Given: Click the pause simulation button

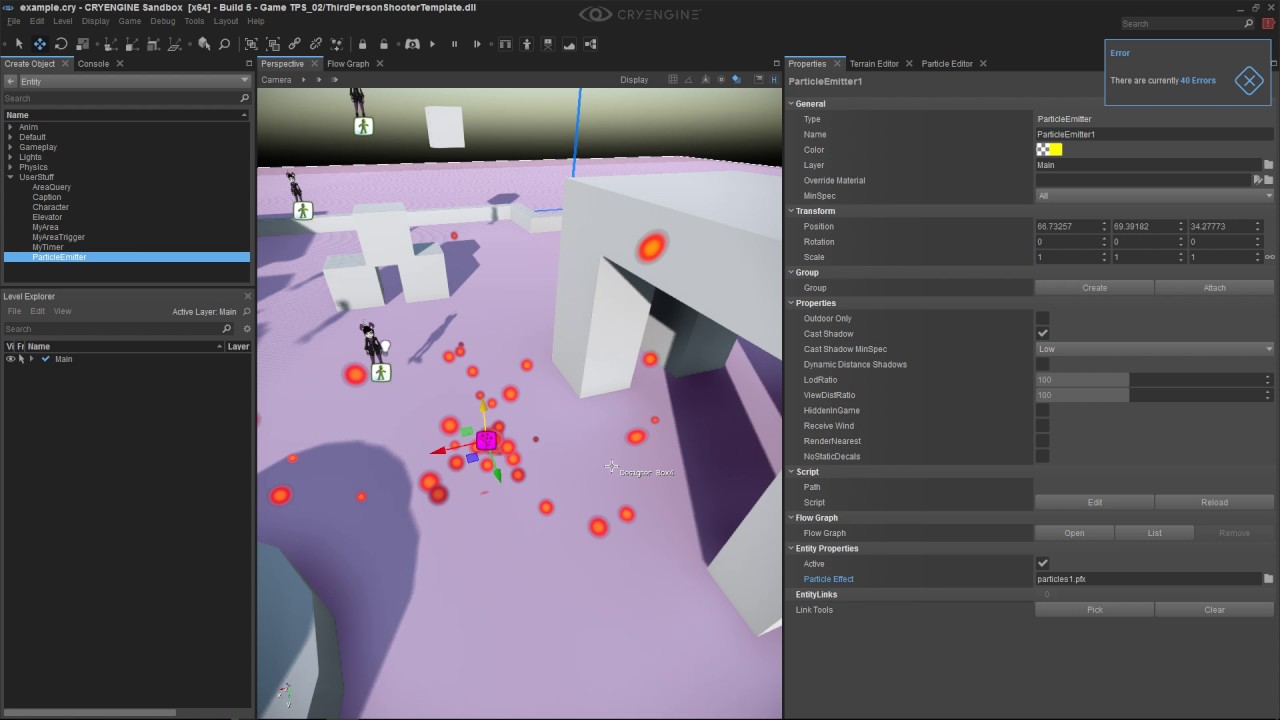Looking at the screenshot, I should [454, 44].
